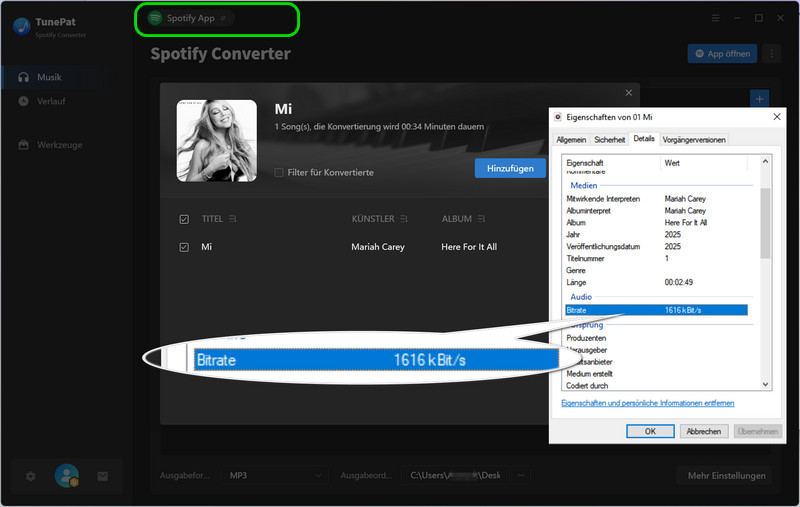
Task: Open the user account avatar
Action: point(67,475)
